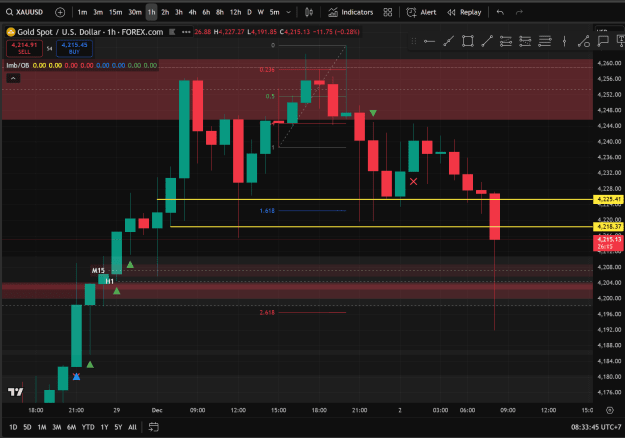Set date range to 6M
The image size is (625, 438).
click(71, 427)
